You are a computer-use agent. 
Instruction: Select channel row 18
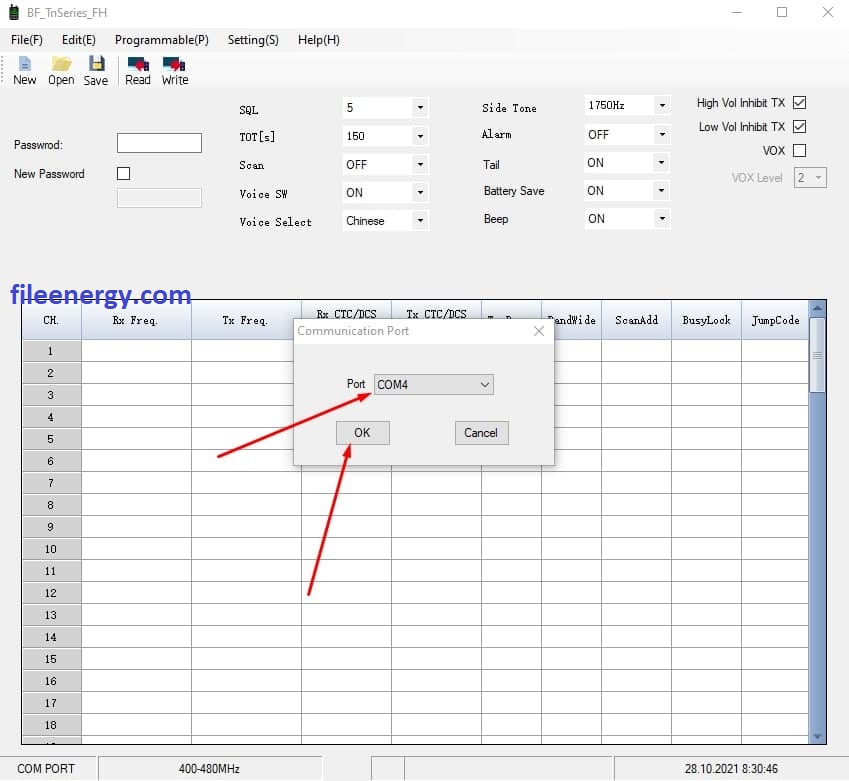[x=52, y=725]
